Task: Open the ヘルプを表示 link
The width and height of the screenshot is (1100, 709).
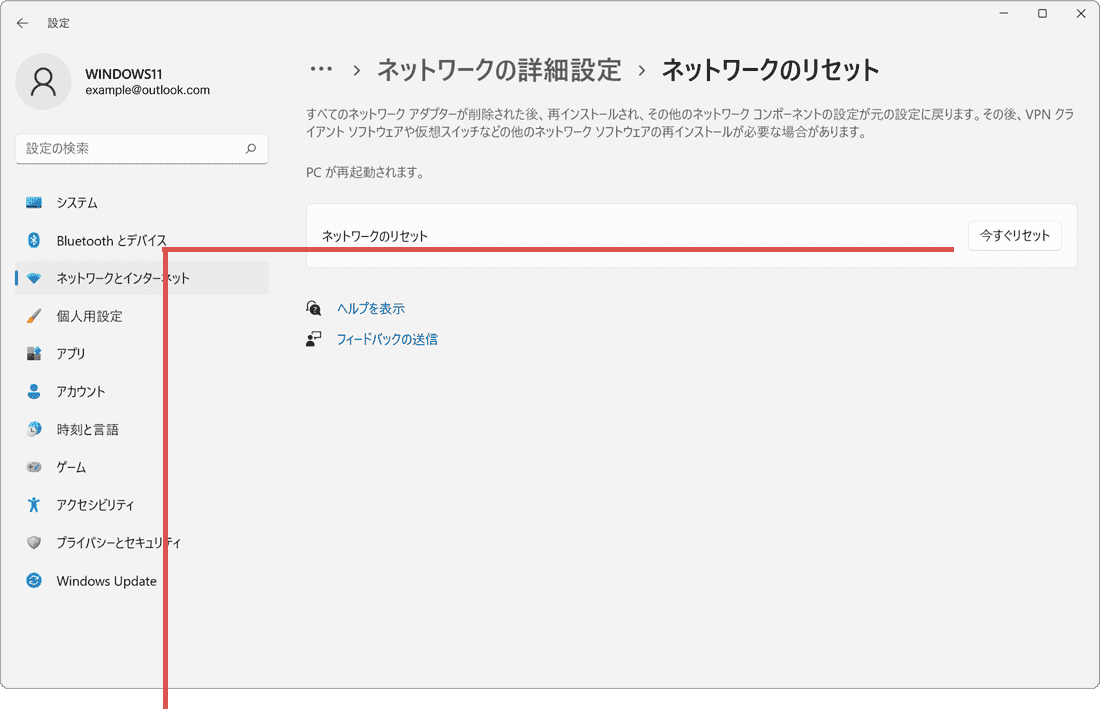Action: 371,308
